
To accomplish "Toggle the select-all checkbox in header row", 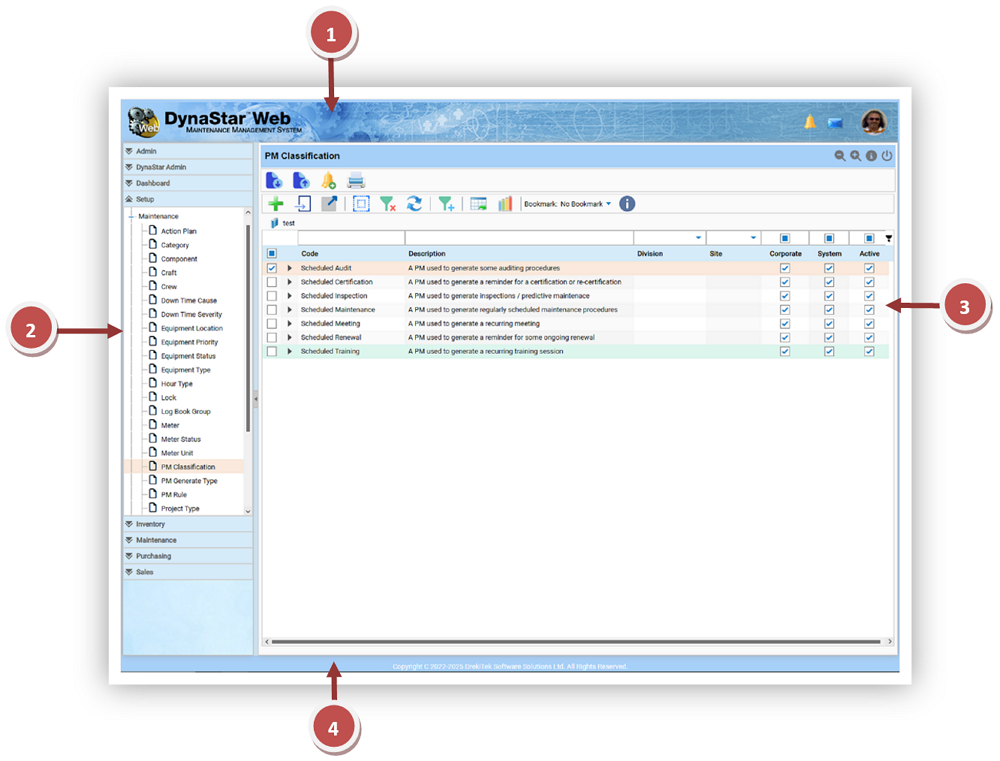I will point(272,254).
